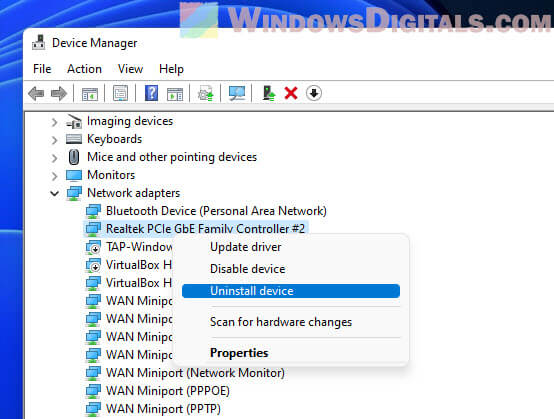Click the show/hide action pane icon

(175, 94)
